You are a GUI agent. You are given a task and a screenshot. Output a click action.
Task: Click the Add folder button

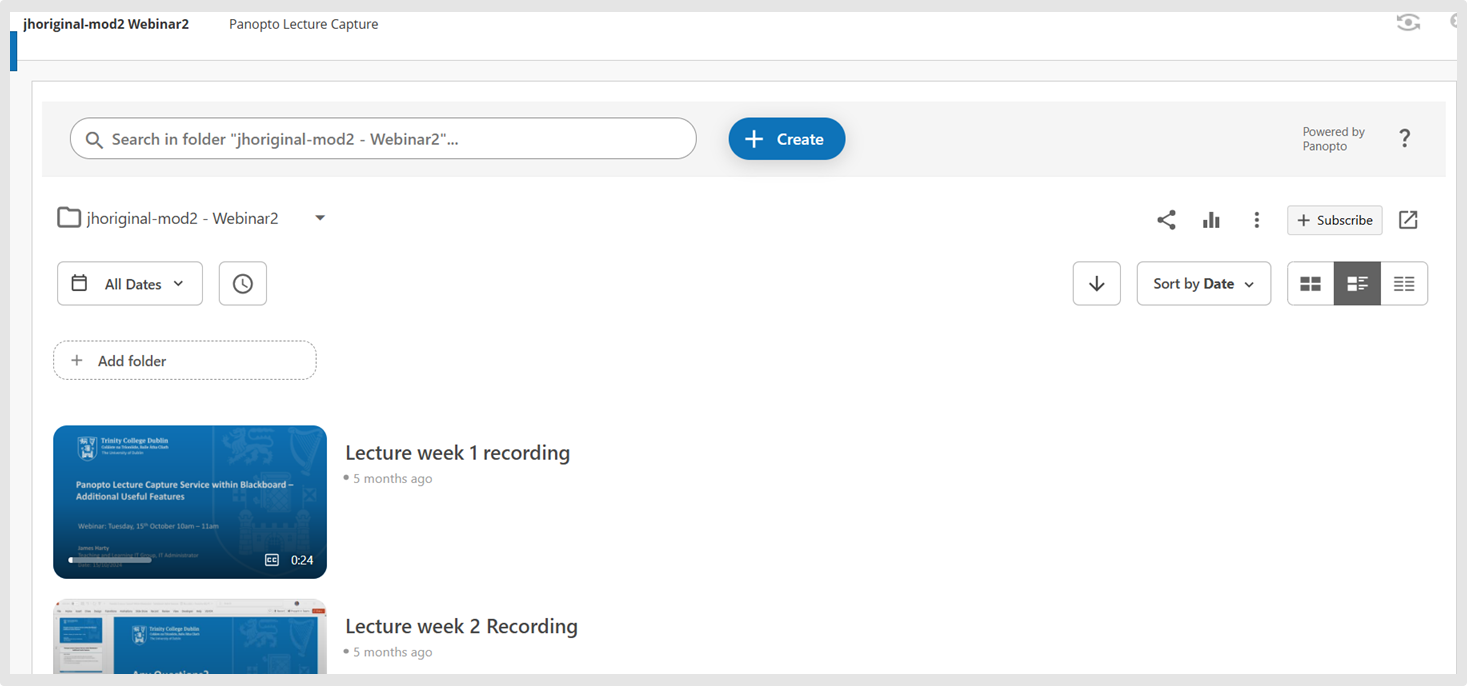185,361
